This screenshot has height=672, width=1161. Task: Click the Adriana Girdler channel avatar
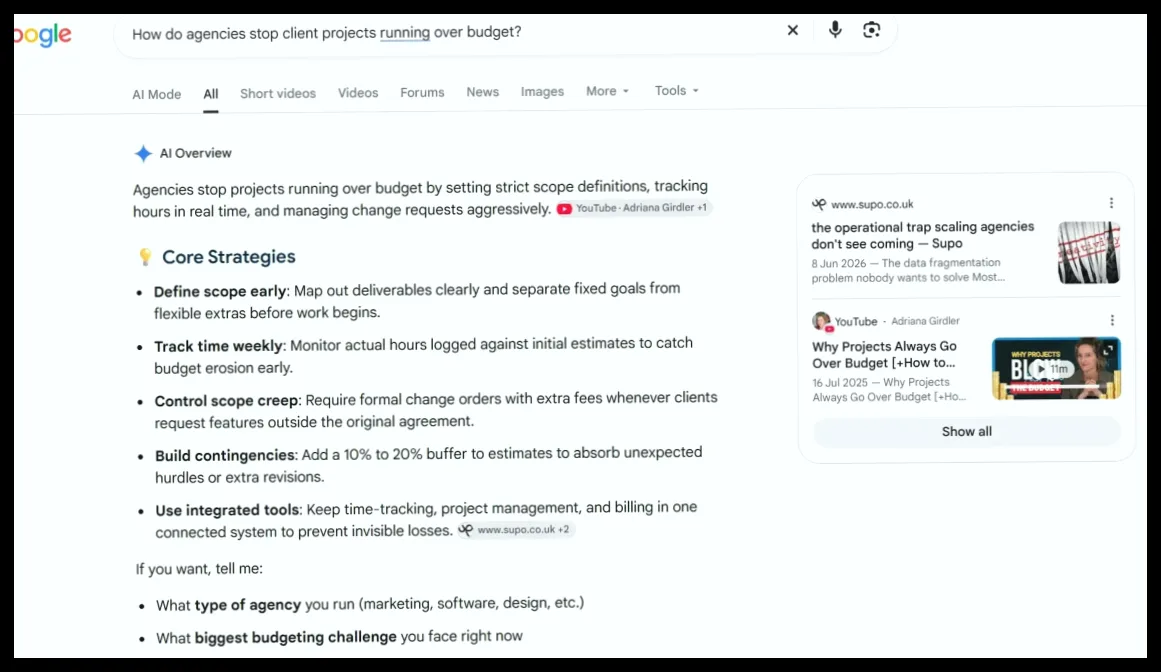click(x=821, y=321)
